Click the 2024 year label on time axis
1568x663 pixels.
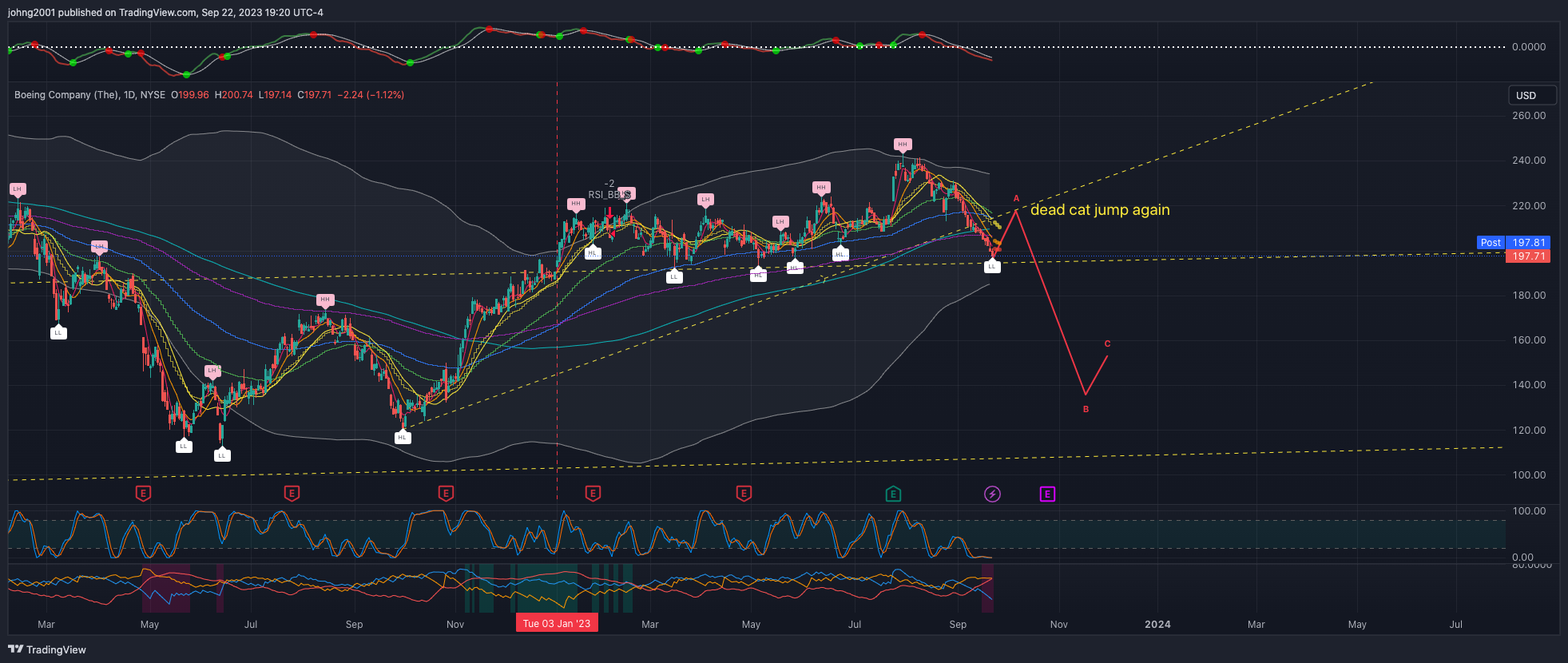tap(1157, 624)
